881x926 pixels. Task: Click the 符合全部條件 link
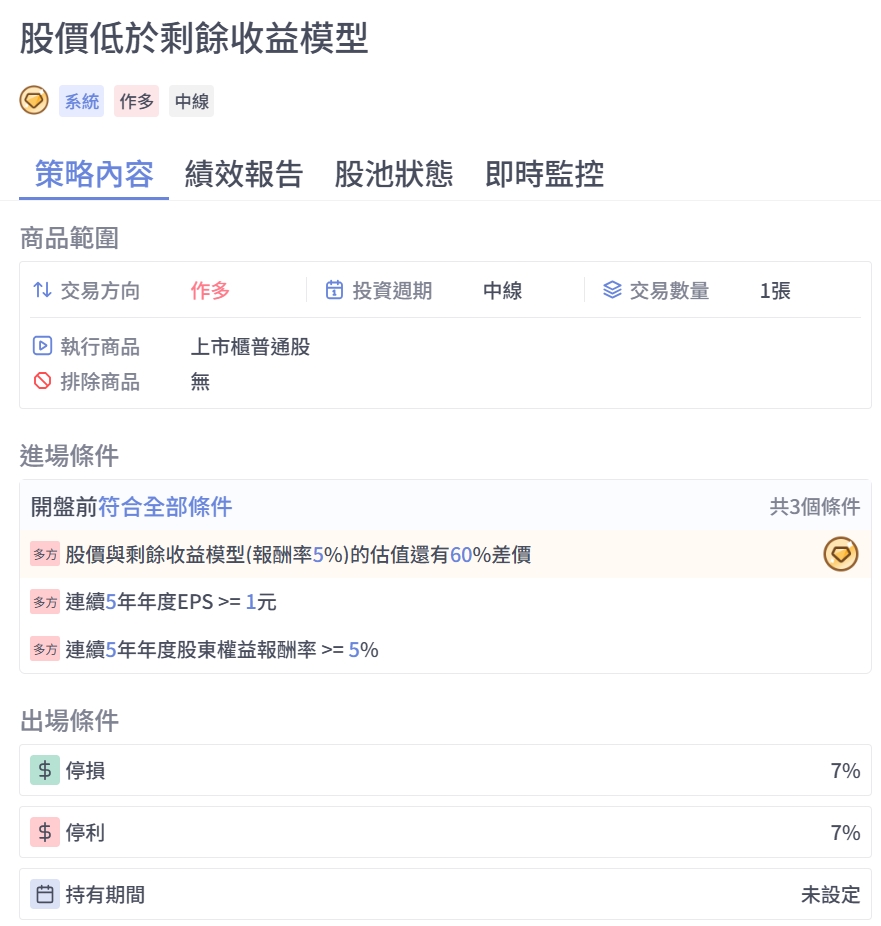tap(165, 506)
